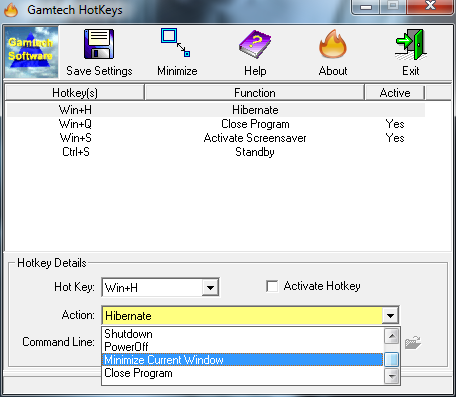The width and height of the screenshot is (456, 397).
Task: Click the Exit door icon
Action: [x=411, y=44]
